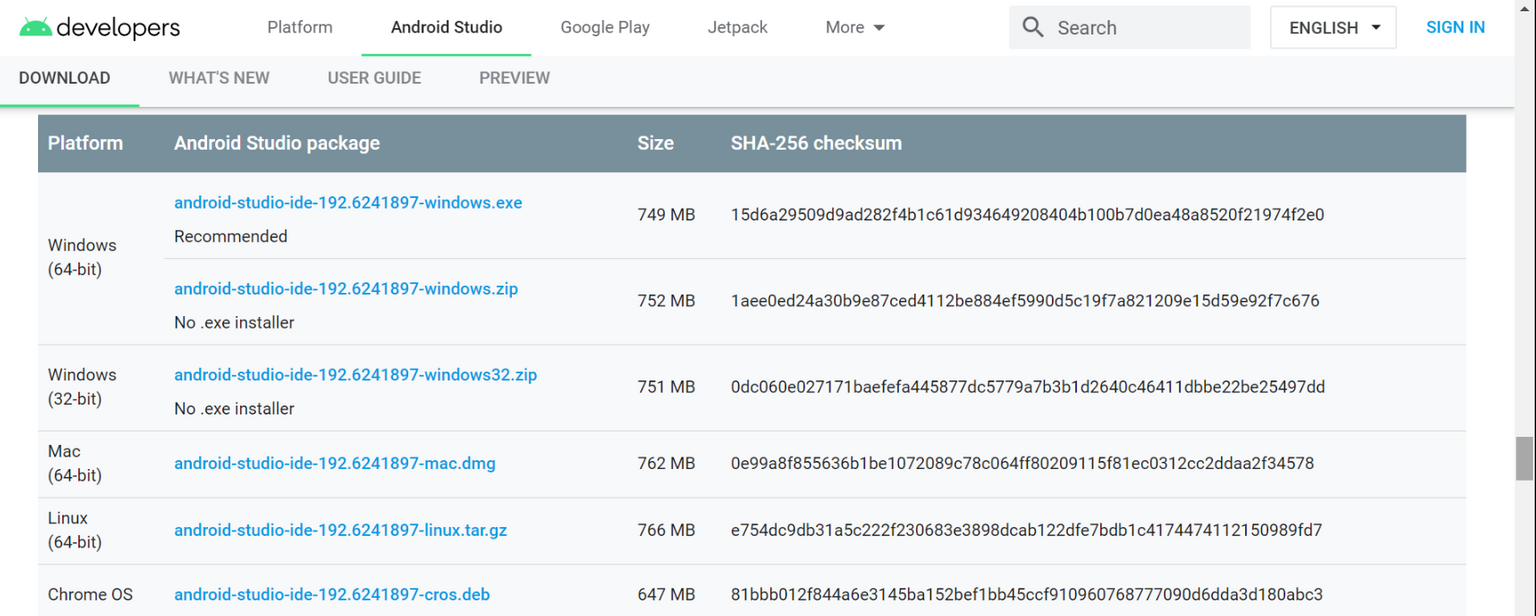Click the search magnifier icon
1536x616 pixels.
tap(1033, 27)
